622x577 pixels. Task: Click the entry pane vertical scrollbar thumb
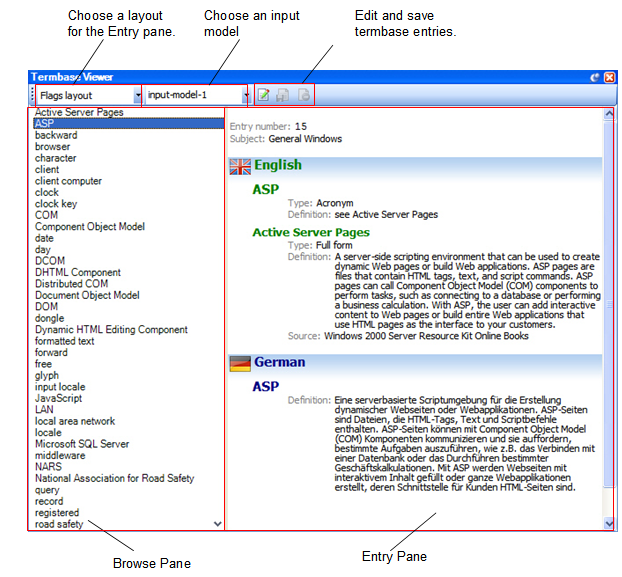[x=609, y=303]
